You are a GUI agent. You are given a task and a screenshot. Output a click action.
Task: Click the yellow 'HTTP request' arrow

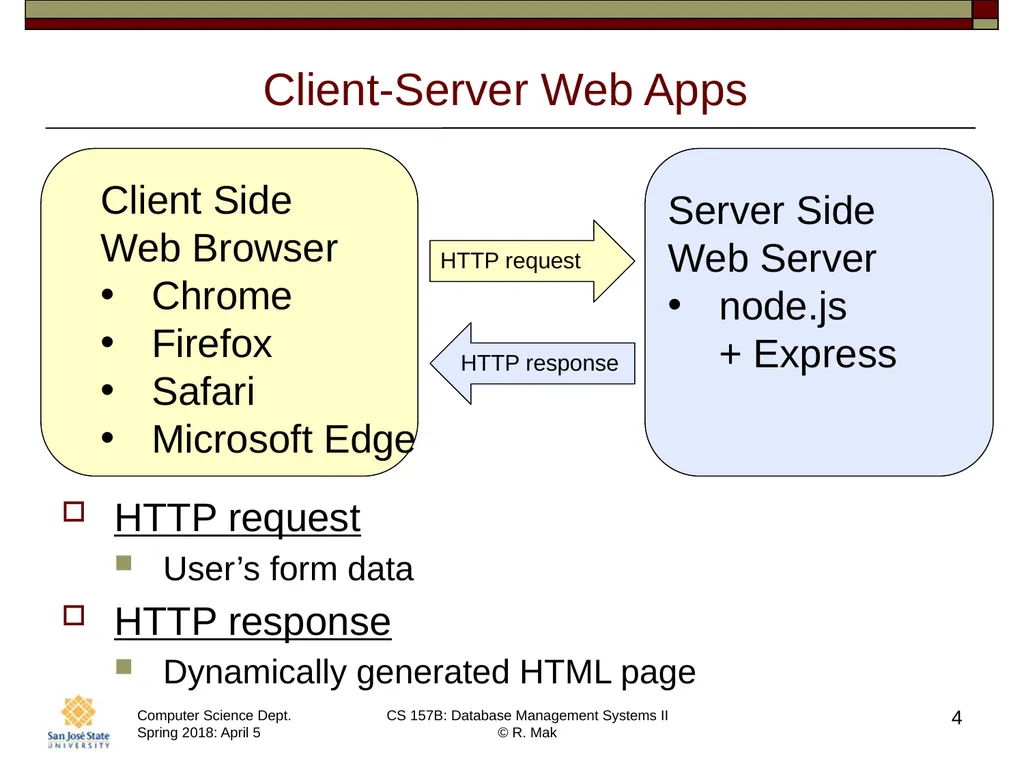point(532,261)
